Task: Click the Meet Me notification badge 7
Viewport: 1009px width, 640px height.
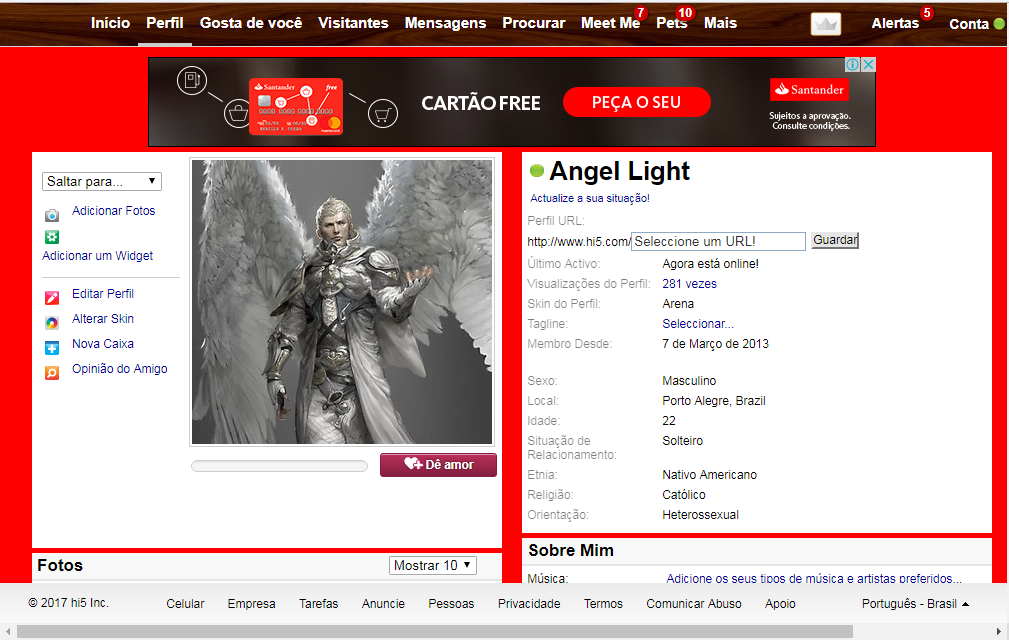Action: [x=640, y=12]
